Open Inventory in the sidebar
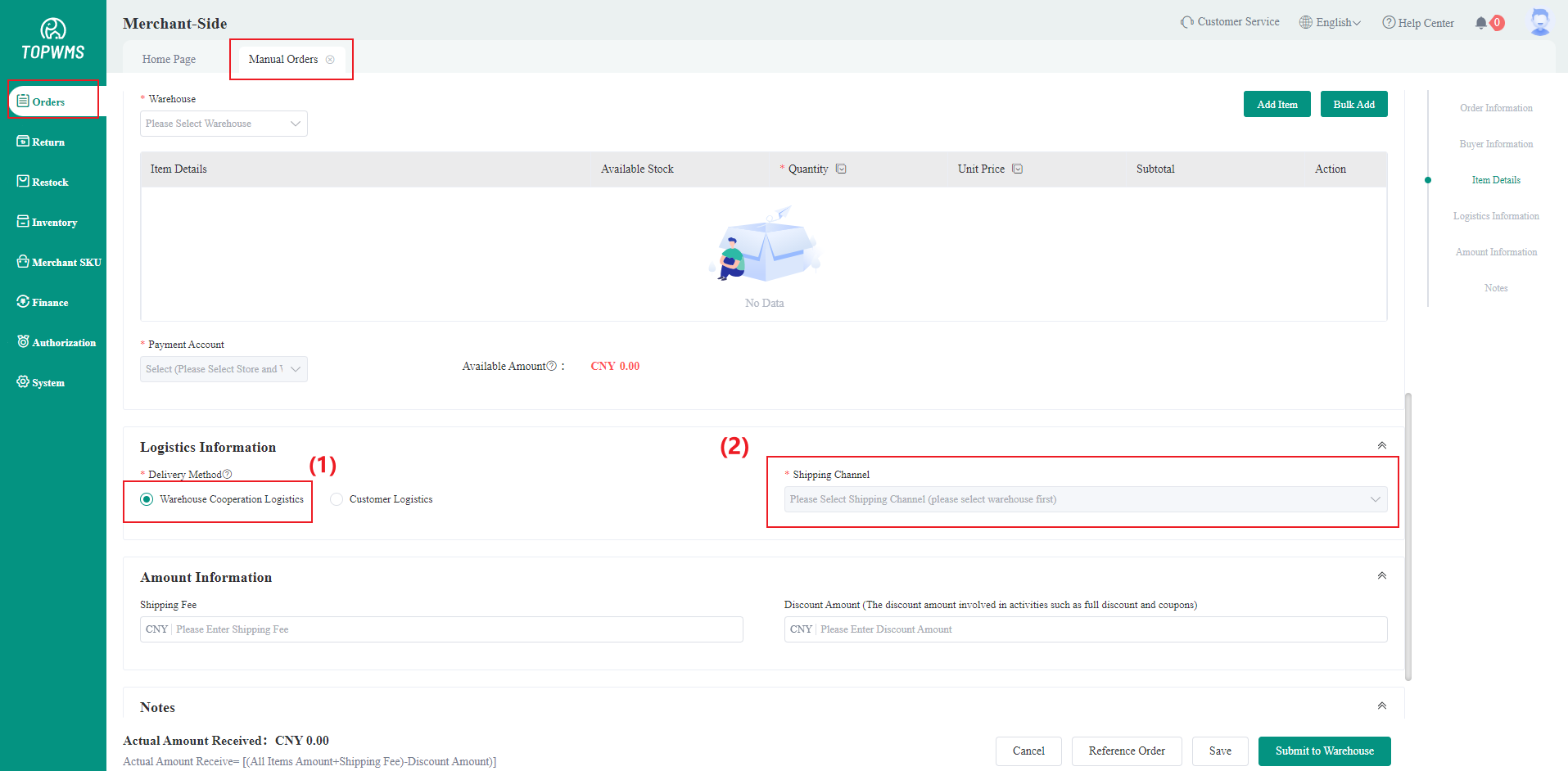Image resolution: width=1568 pixels, height=771 pixels. [54, 223]
